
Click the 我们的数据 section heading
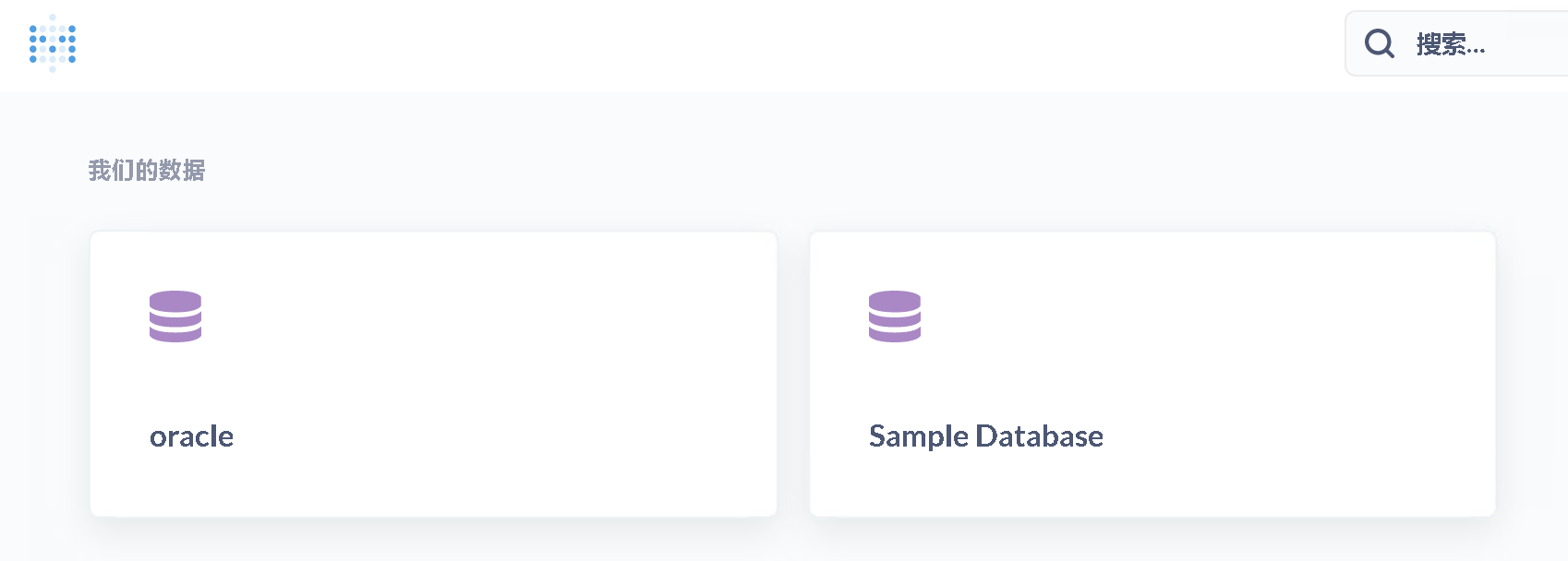(x=146, y=171)
